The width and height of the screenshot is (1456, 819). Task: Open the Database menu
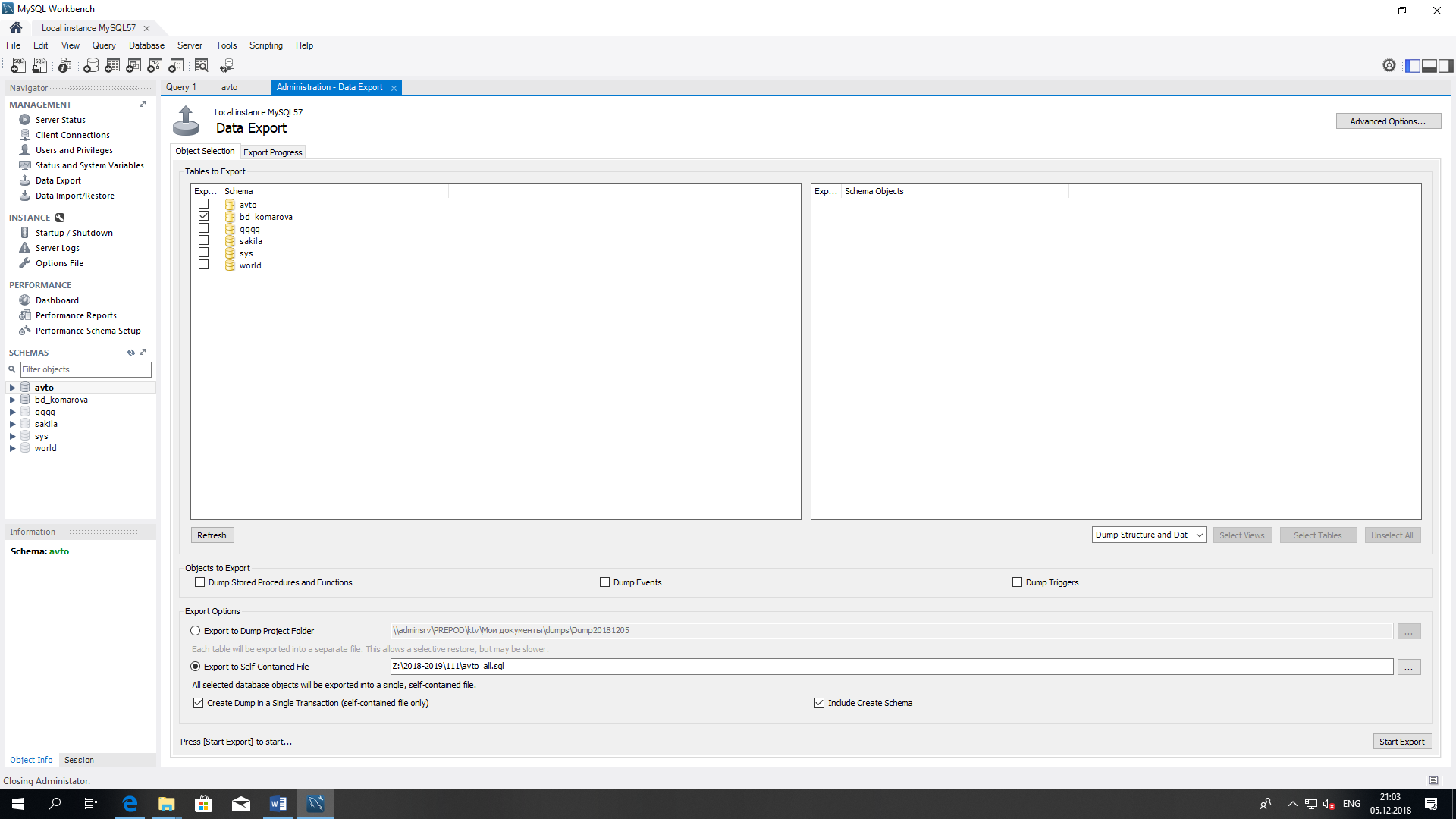coord(146,45)
